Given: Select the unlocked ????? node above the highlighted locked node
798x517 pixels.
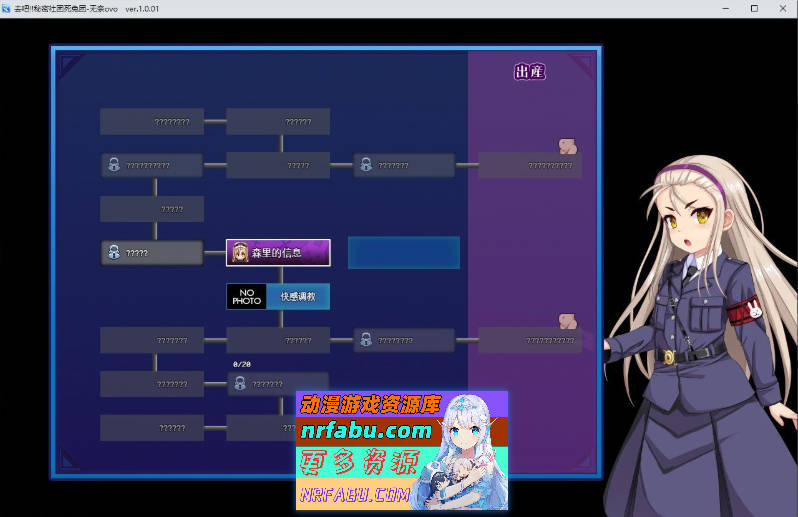Looking at the screenshot, I should (152, 209).
